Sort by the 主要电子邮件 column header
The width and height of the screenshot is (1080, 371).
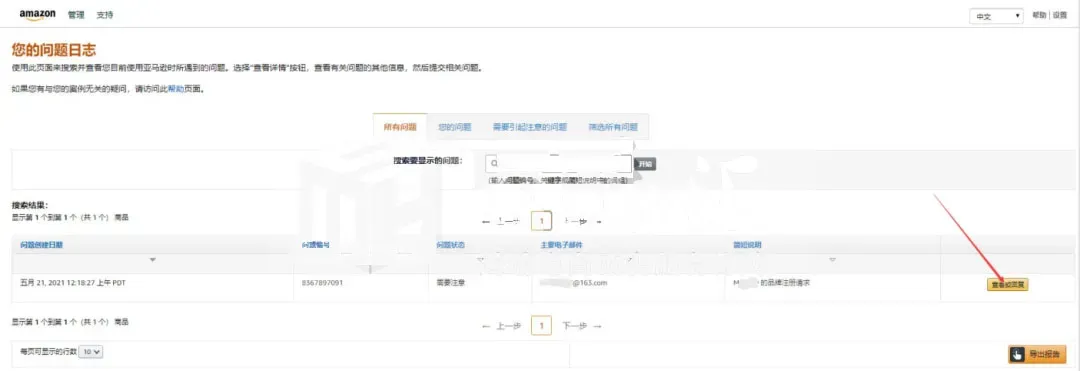click(561, 245)
